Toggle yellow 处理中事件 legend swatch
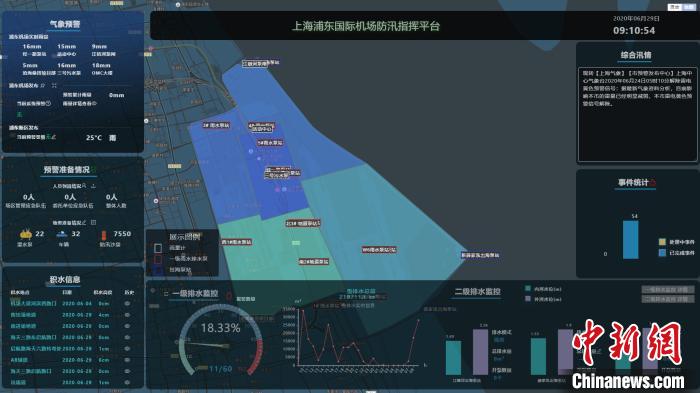 pos(662,242)
